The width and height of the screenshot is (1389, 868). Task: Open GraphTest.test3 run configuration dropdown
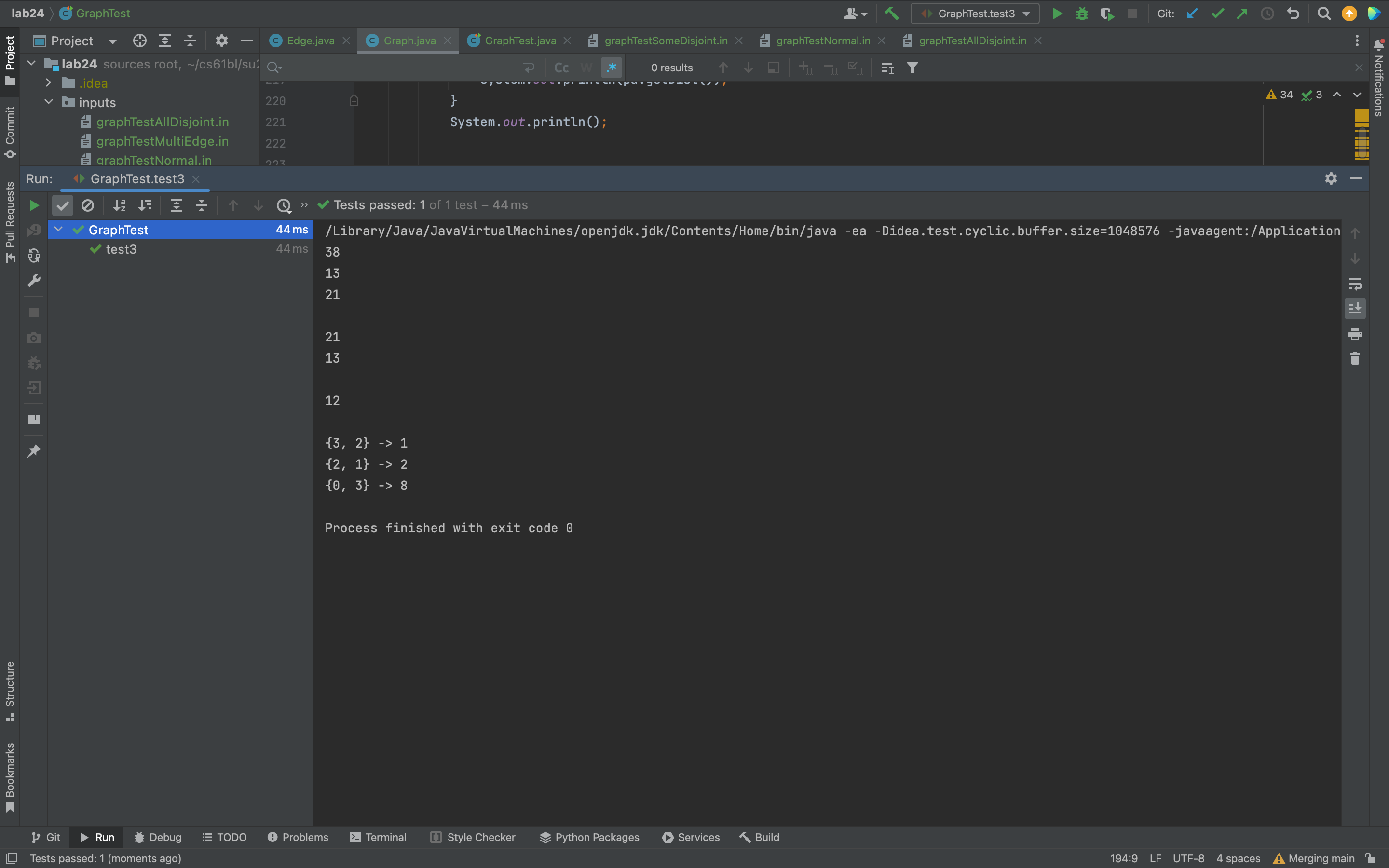[976, 13]
